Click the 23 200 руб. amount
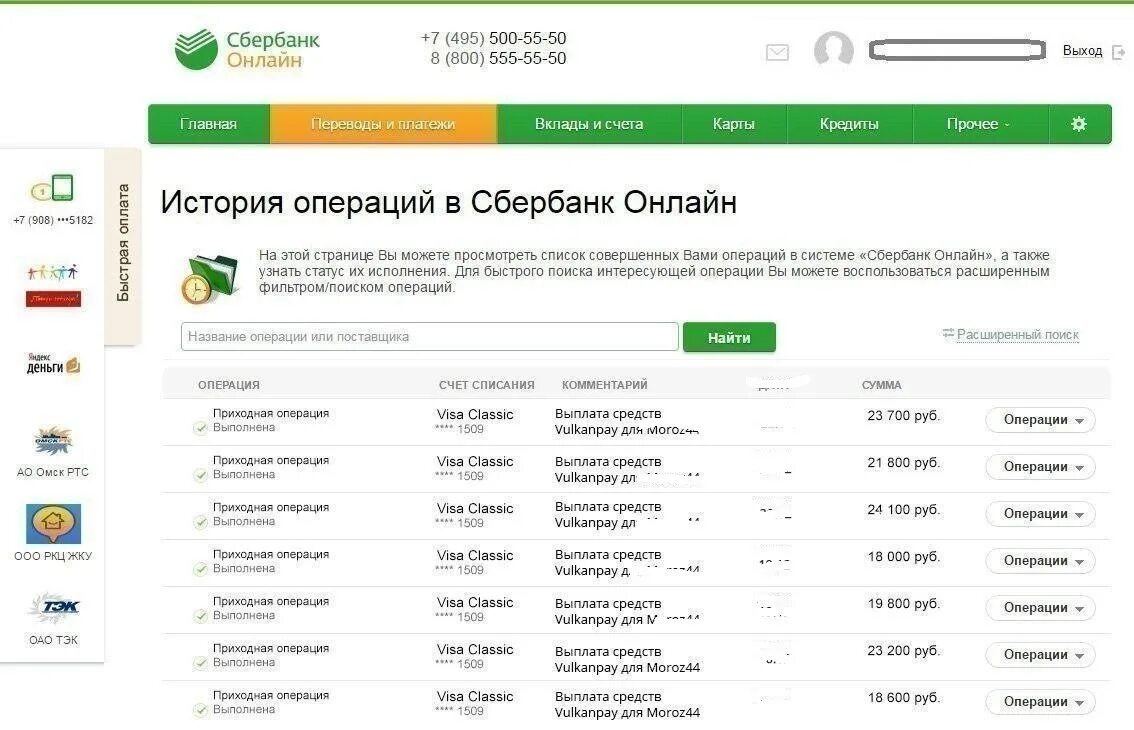 click(x=903, y=651)
